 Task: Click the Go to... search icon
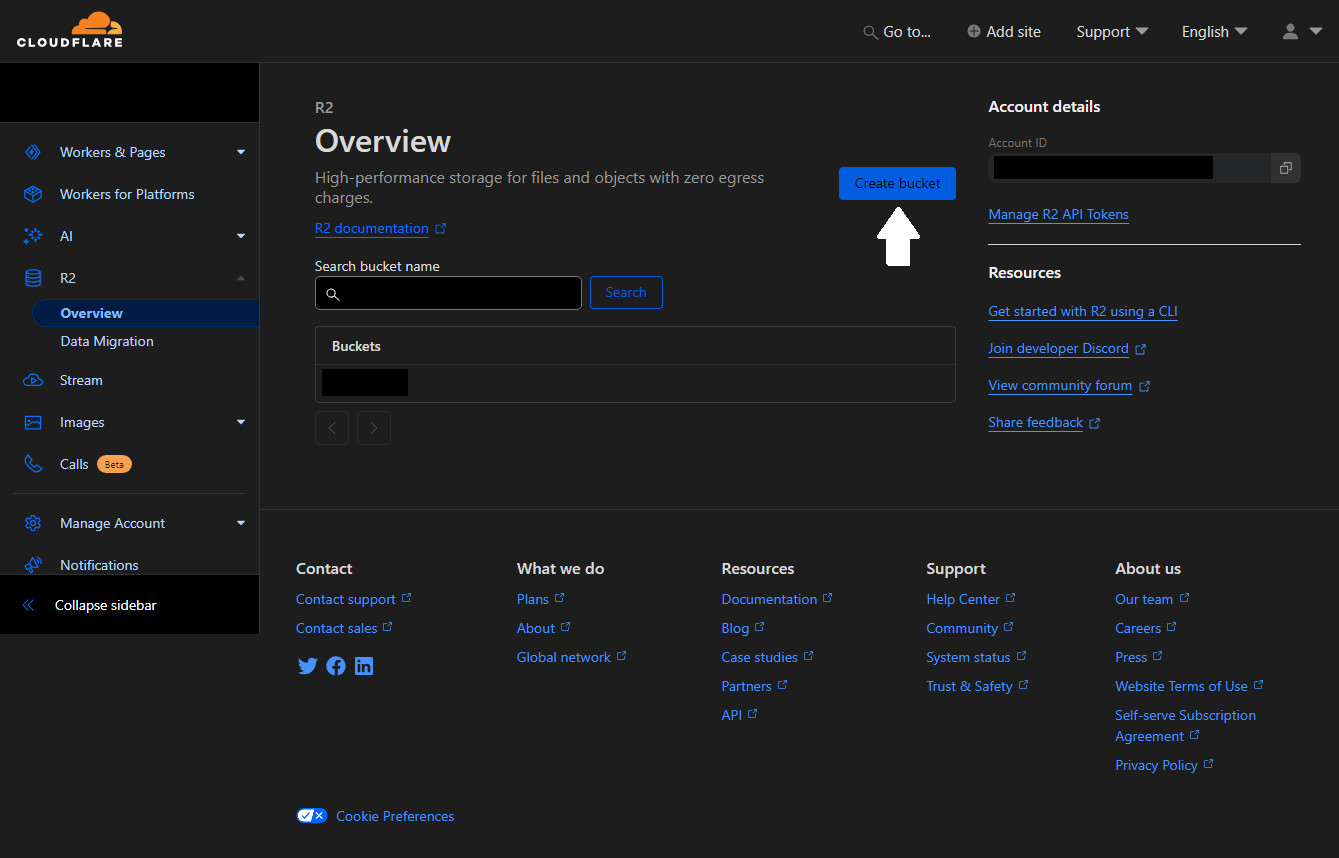[868, 32]
